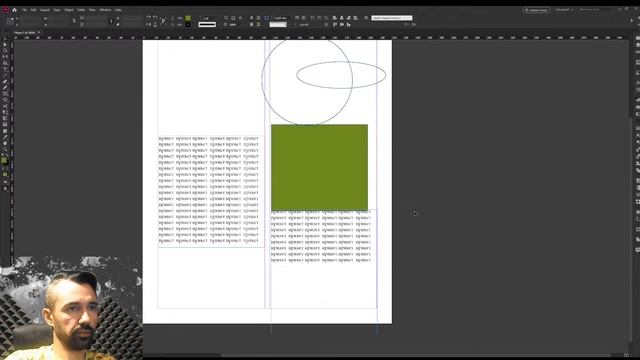Click the magnifier icon beside style field
640x360 pixels.
click(366, 18)
